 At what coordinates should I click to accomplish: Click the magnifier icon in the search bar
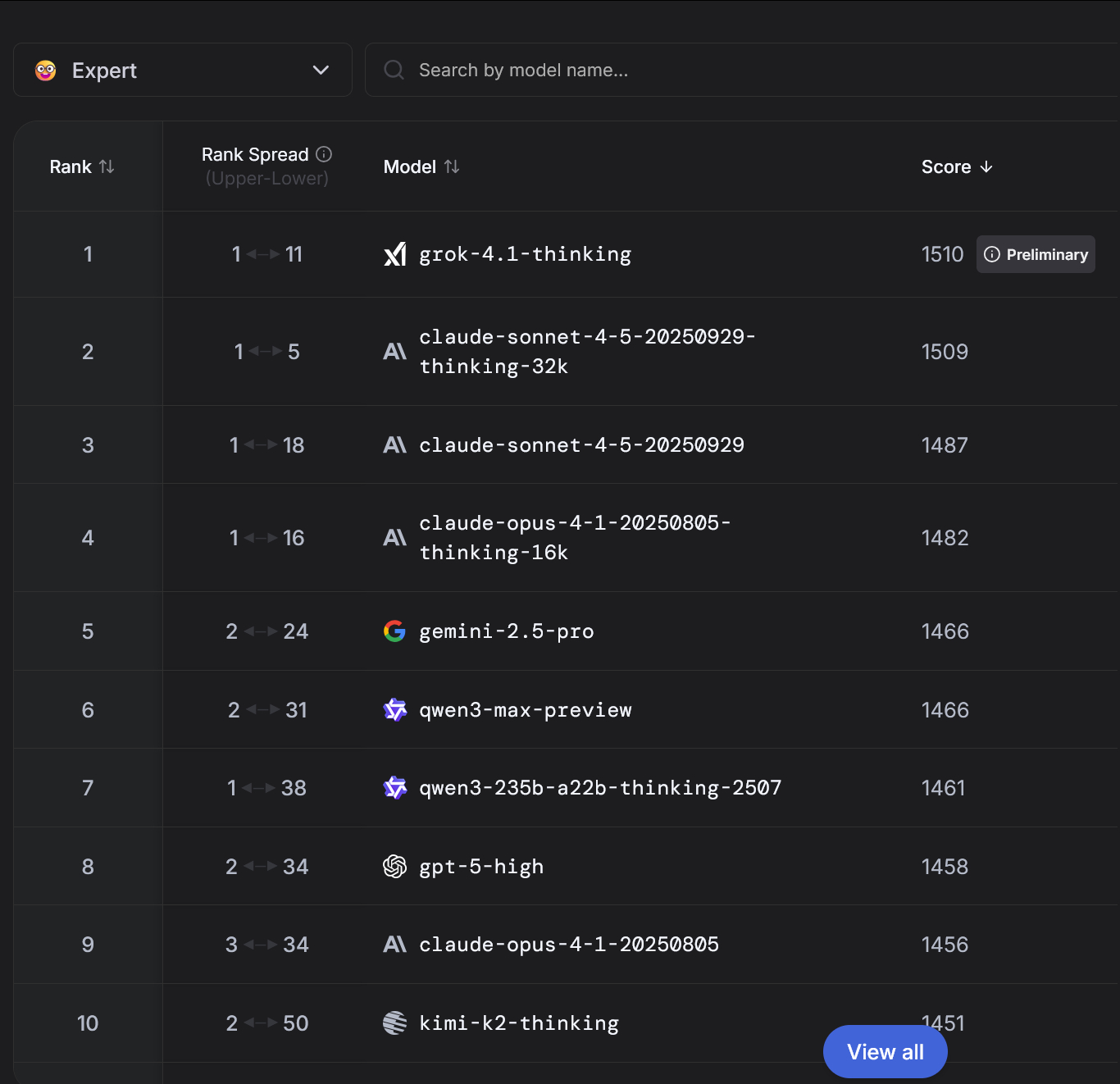coord(394,71)
